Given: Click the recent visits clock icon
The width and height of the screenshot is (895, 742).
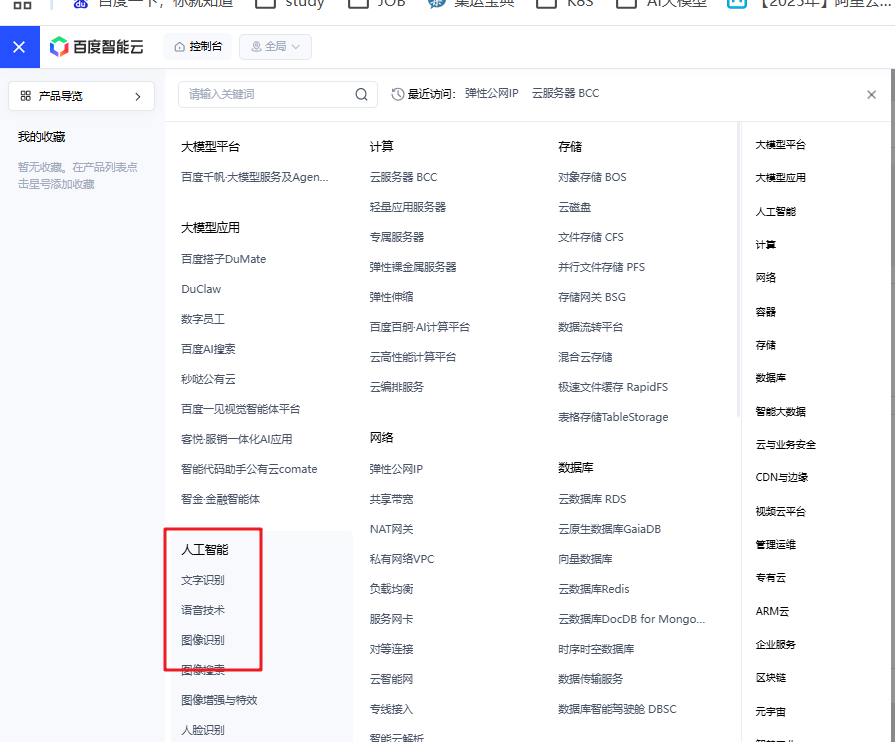Looking at the screenshot, I should click(x=398, y=94).
